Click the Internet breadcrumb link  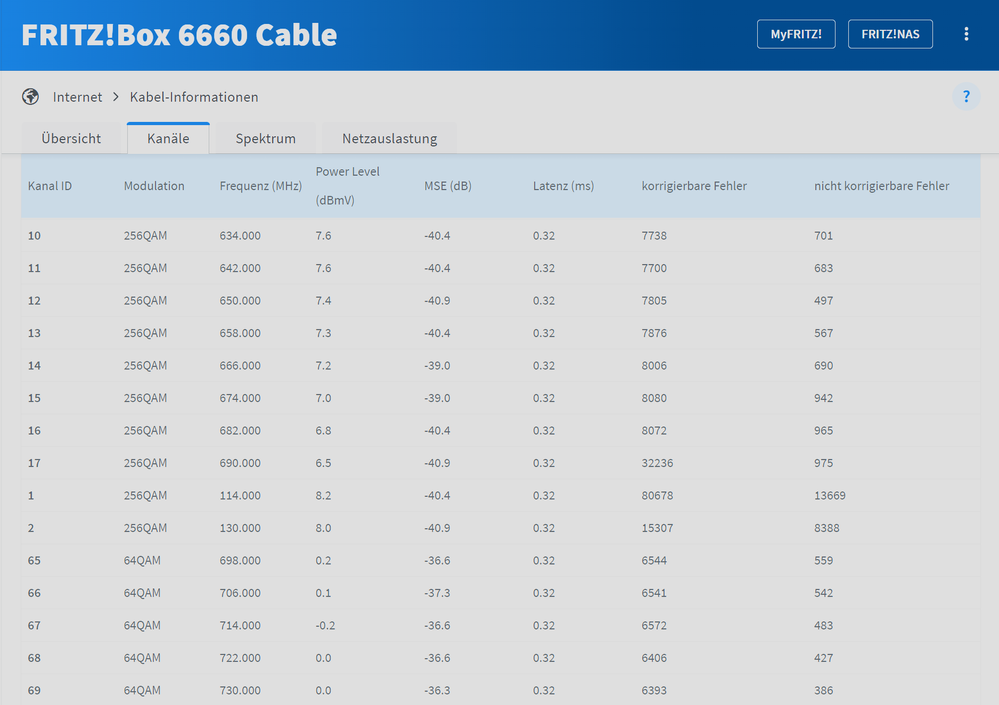(77, 97)
